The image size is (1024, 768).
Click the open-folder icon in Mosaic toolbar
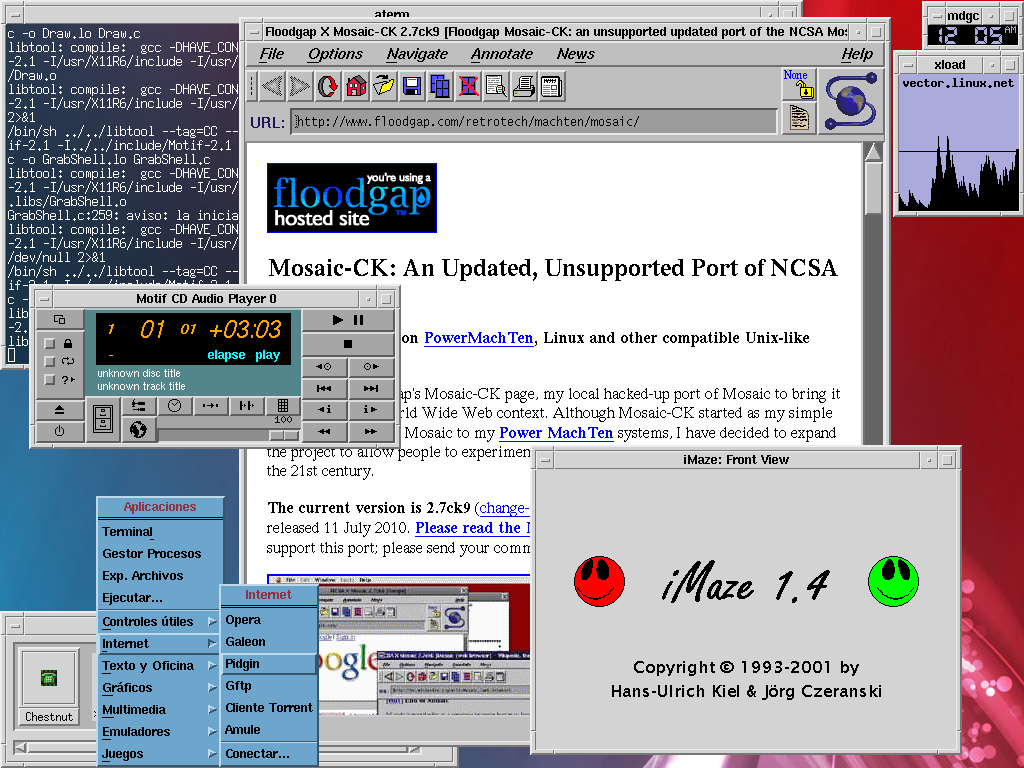click(384, 86)
